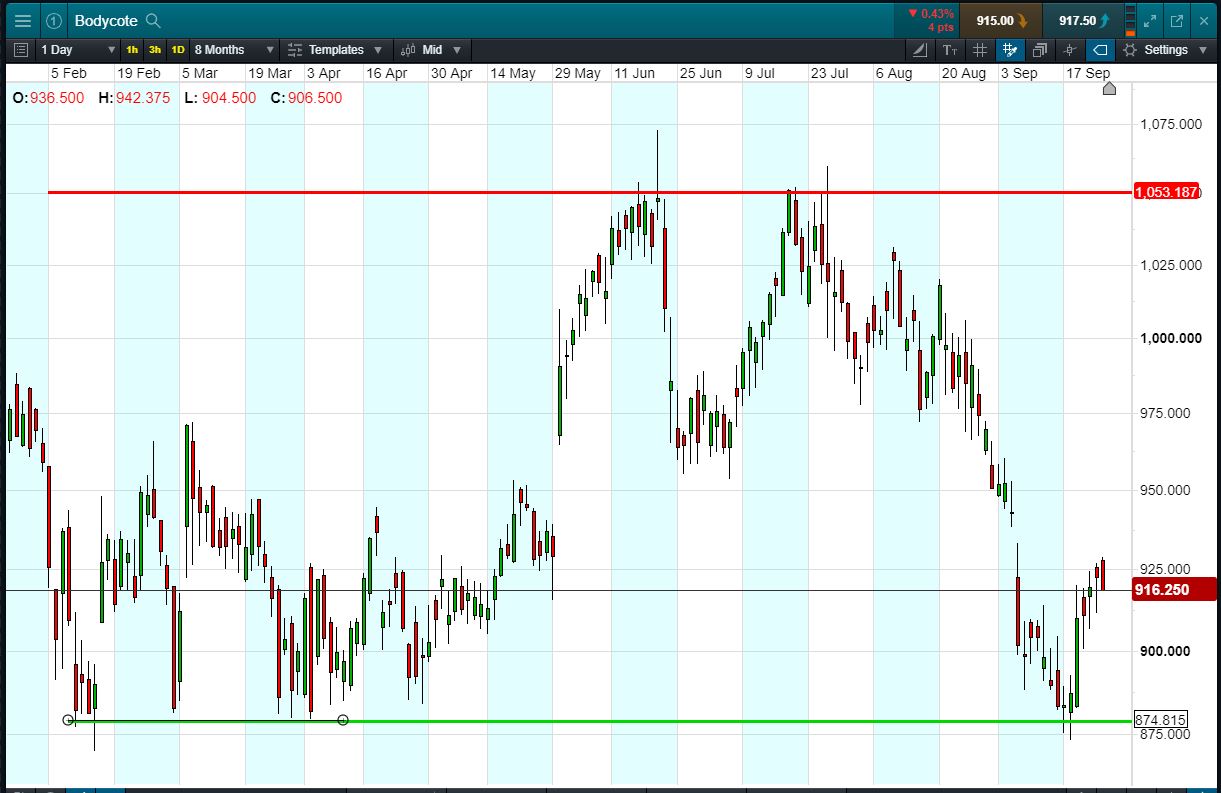Screen dimensions: 1221x793
Task: Pop out chart into new window
Action: point(1177,20)
